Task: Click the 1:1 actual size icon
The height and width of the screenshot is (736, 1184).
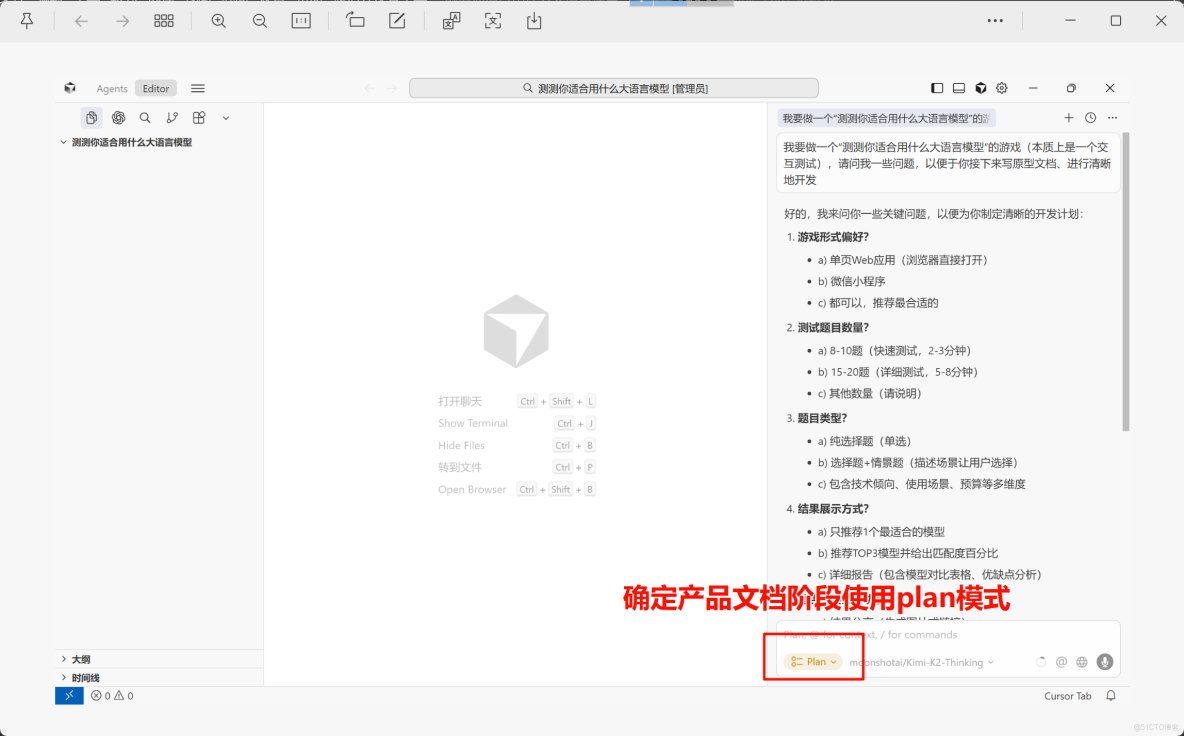Action: click(x=300, y=20)
